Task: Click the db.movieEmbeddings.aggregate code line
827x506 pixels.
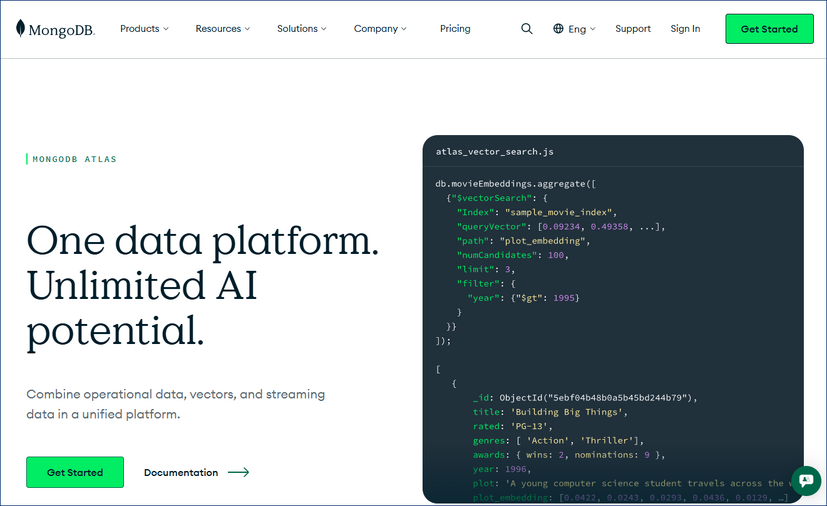Action: [x=515, y=184]
